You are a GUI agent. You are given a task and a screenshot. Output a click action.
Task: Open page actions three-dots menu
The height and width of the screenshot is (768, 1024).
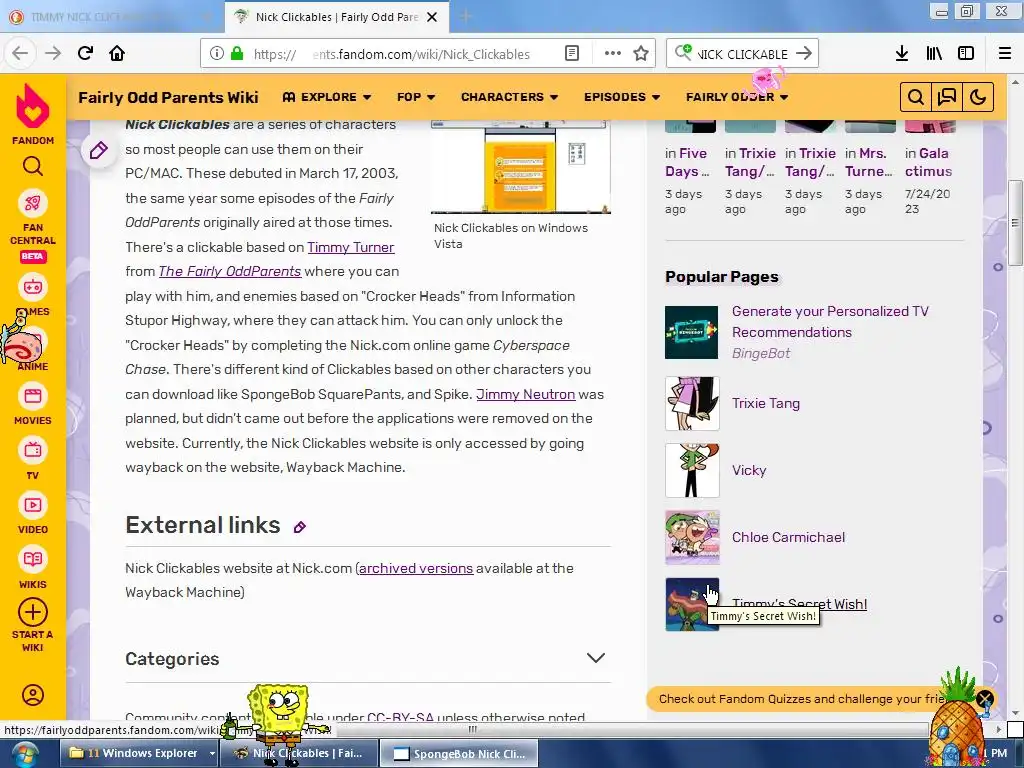[x=613, y=54]
